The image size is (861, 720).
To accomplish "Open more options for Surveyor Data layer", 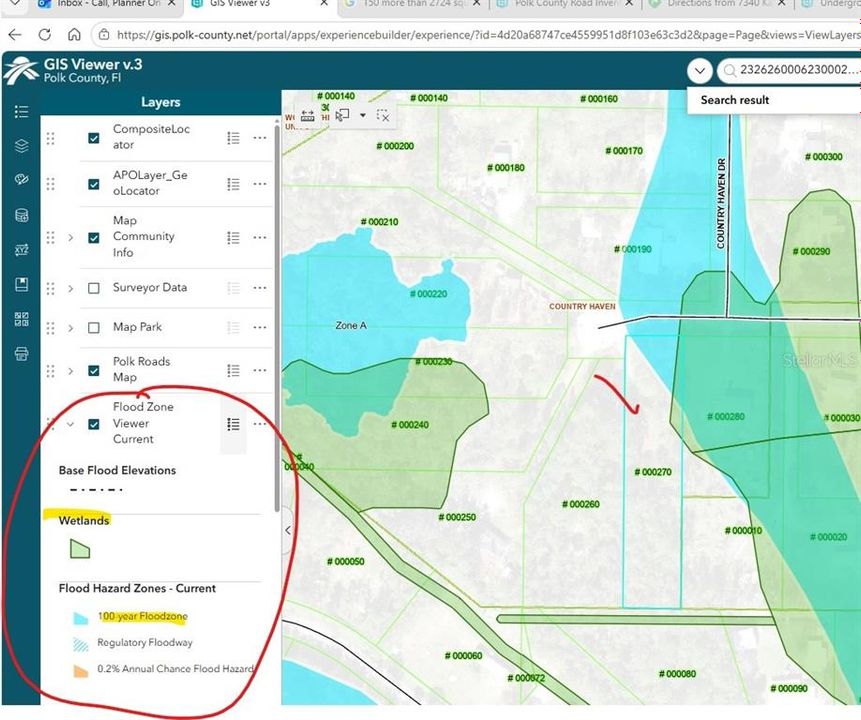I will click(260, 288).
